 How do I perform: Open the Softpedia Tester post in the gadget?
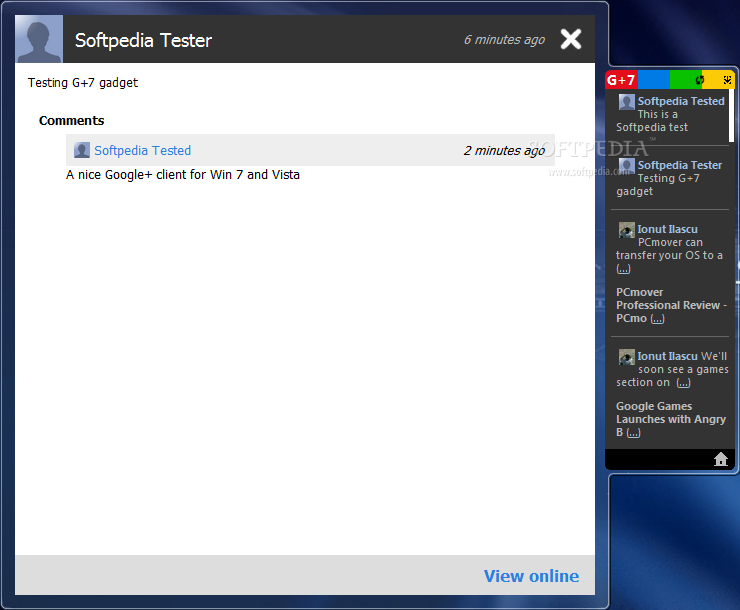pos(680,165)
